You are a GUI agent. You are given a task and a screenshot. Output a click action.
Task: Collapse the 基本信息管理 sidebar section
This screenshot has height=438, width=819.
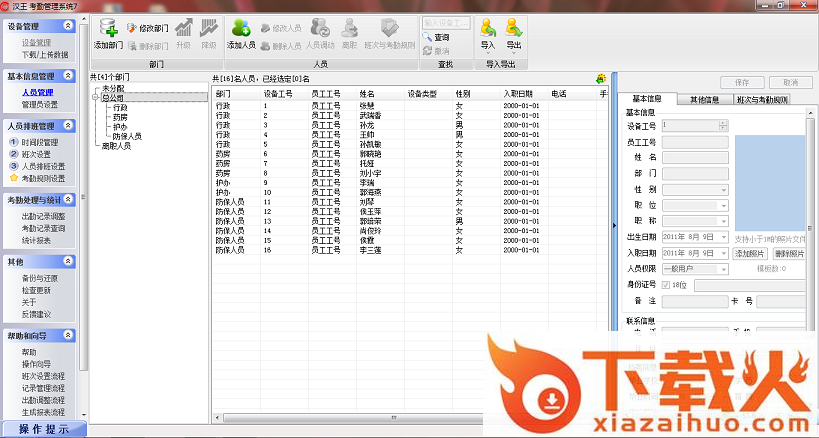(x=68, y=76)
